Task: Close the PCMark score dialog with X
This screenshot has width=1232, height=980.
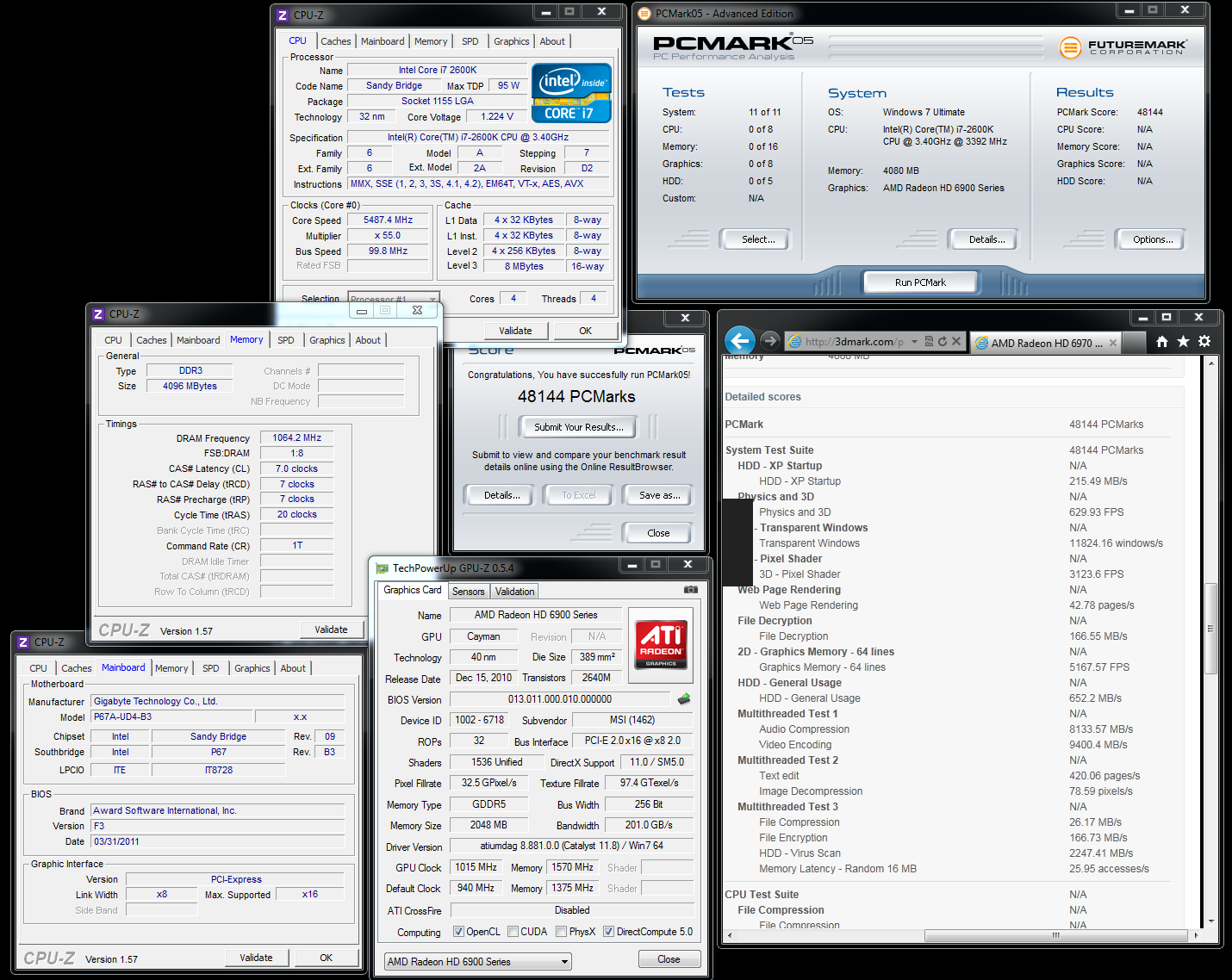Action: pos(685,318)
